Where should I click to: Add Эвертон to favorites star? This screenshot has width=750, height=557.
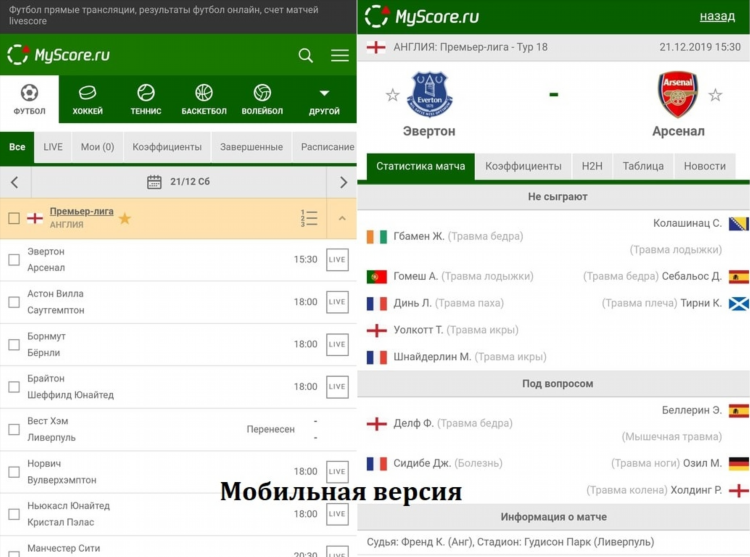click(x=392, y=95)
